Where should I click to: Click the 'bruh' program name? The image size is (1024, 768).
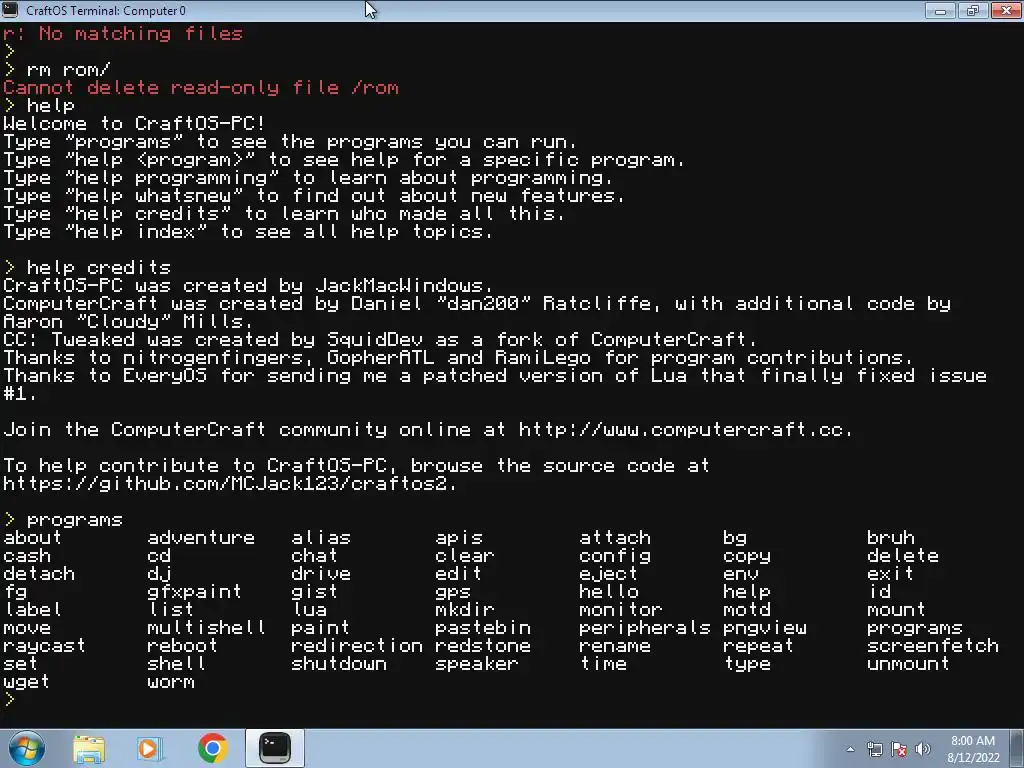point(891,537)
